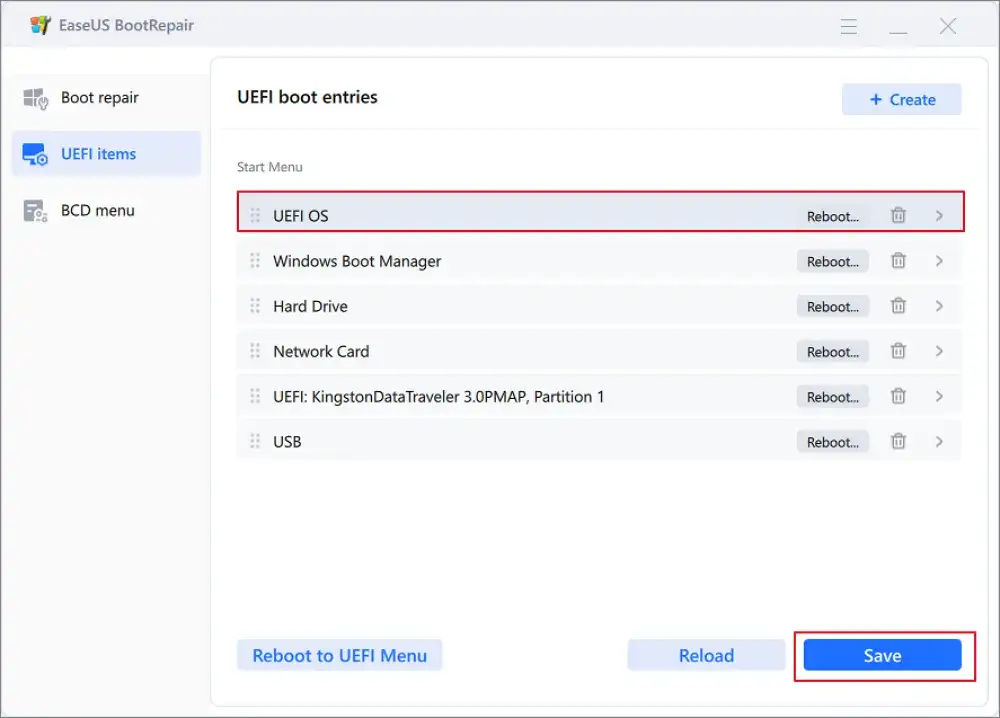Image resolution: width=1000 pixels, height=718 pixels.
Task: Click Reload to refresh boot entries
Action: click(706, 655)
